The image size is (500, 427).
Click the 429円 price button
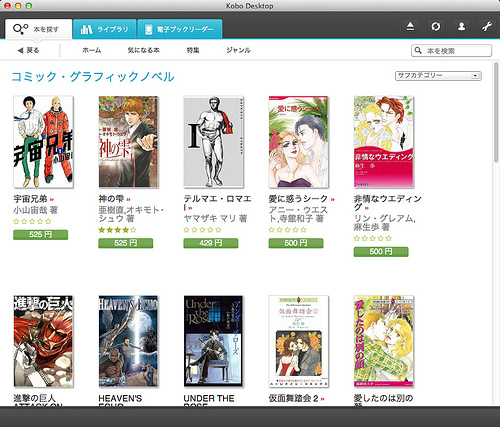tap(211, 243)
